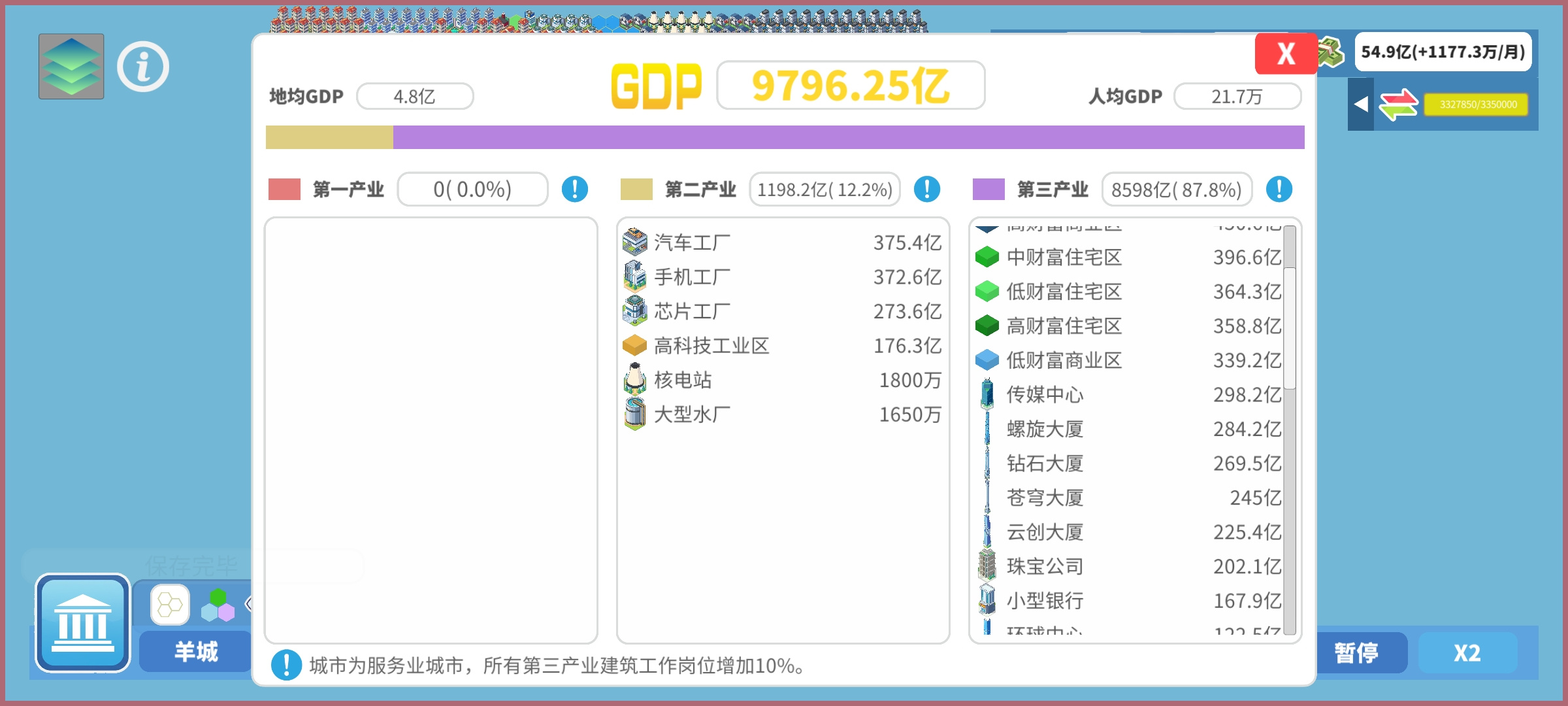Click the purple tertiary segment of GDP bar
The height and width of the screenshot is (706, 1568).
tap(849, 137)
